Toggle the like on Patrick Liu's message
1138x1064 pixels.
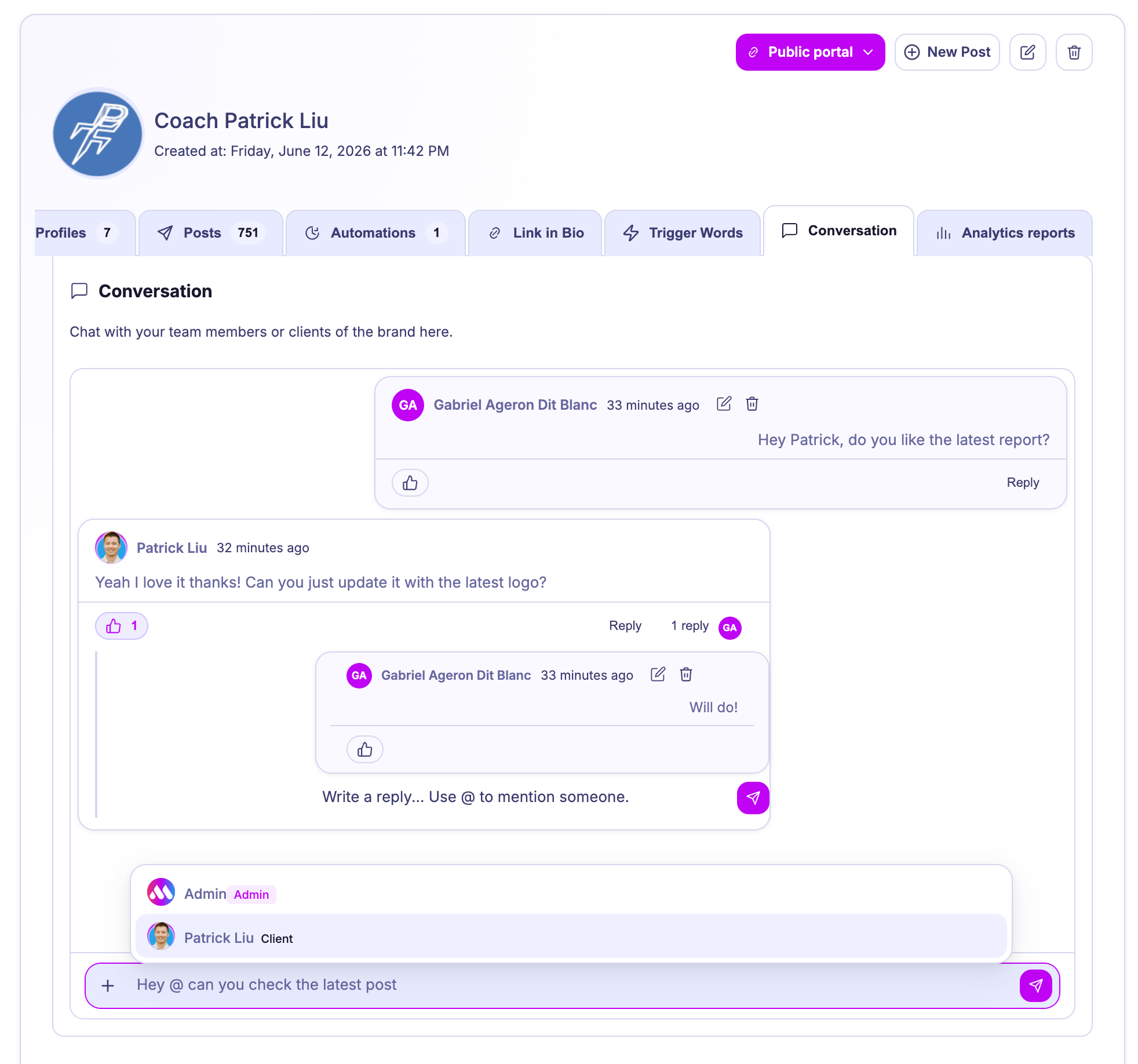122,626
